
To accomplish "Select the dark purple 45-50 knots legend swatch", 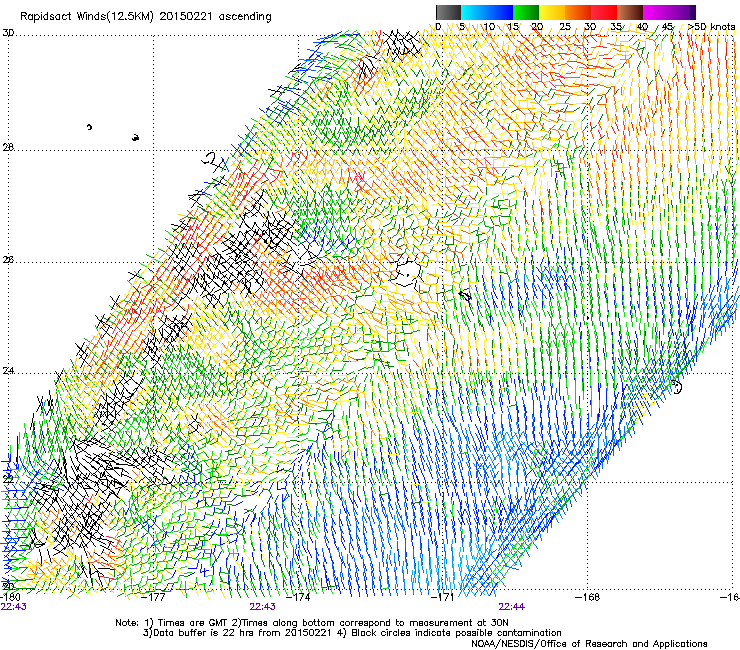I will 682,12.
